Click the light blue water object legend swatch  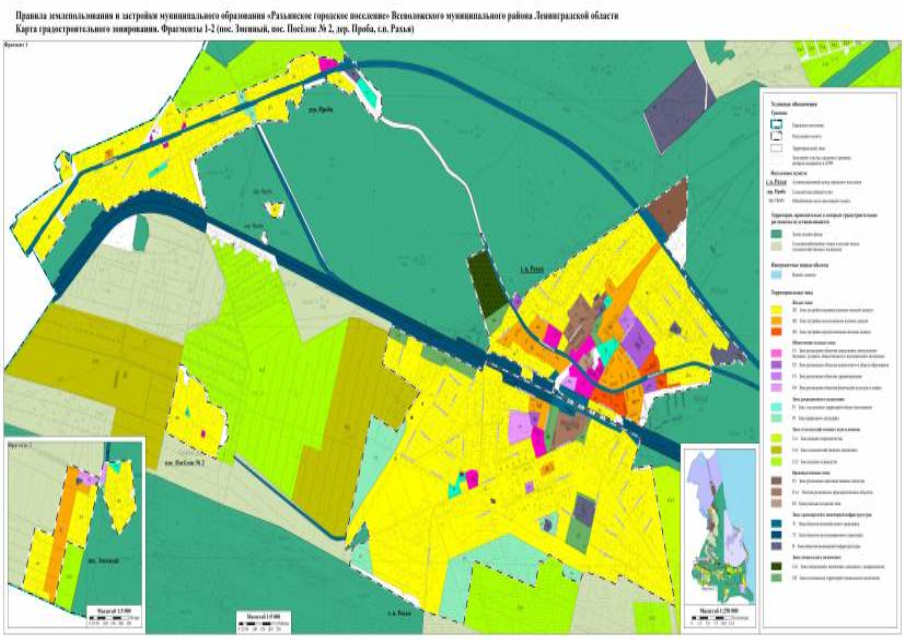coord(777,276)
